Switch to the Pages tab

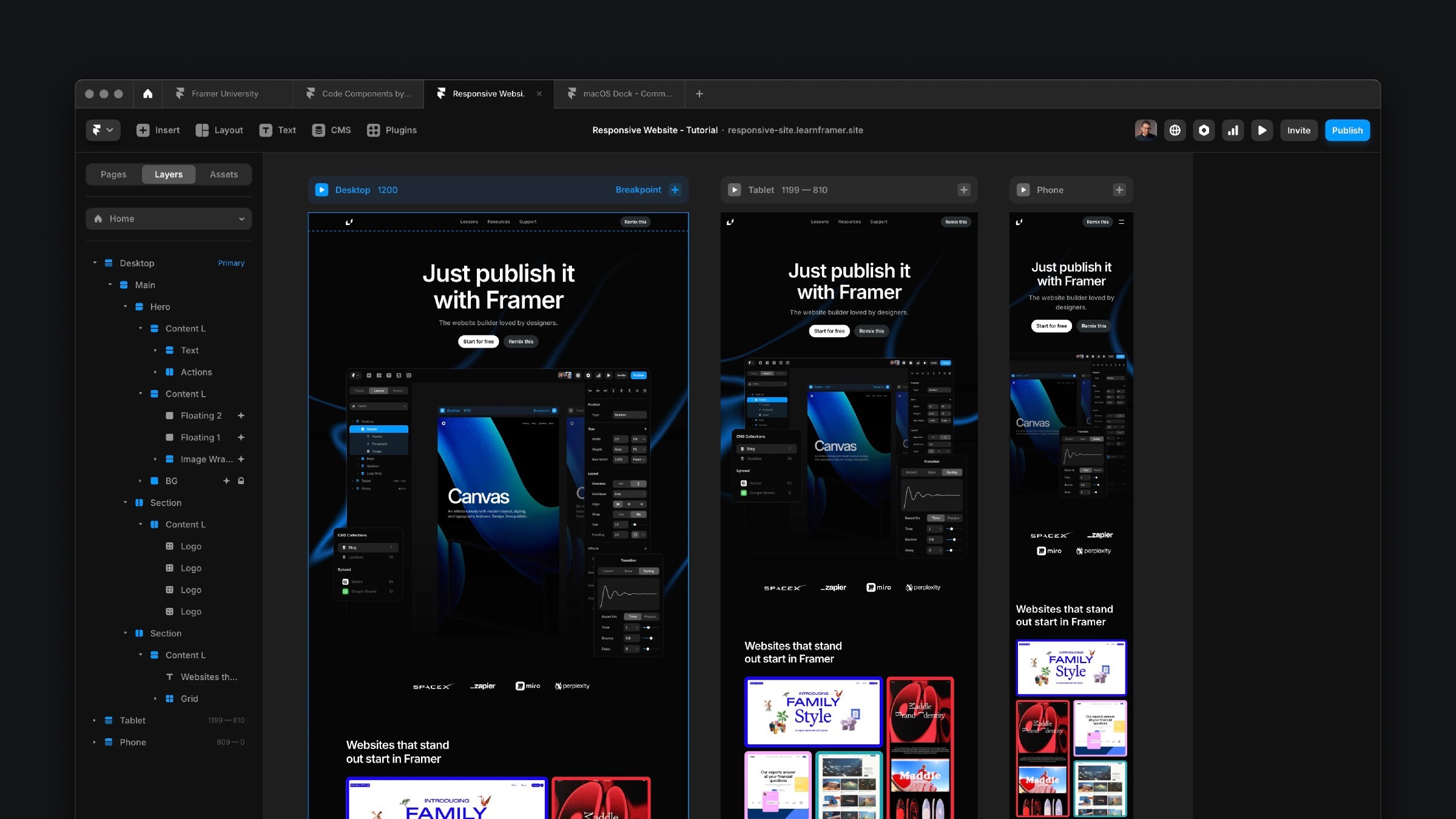click(113, 174)
